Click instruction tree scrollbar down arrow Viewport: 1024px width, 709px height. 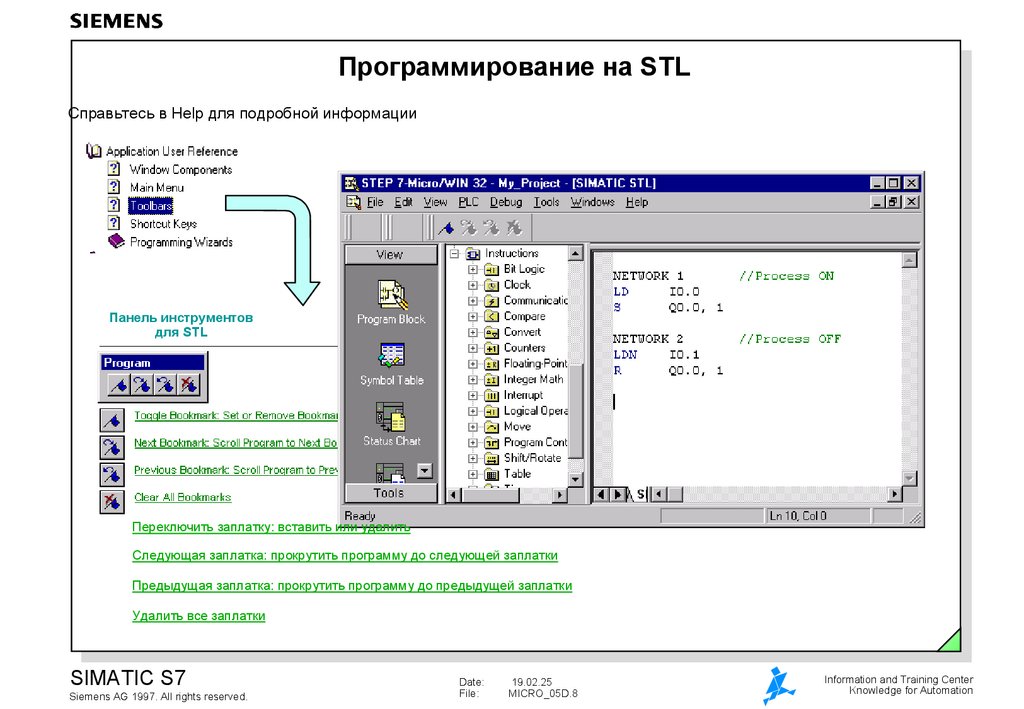click(x=575, y=480)
